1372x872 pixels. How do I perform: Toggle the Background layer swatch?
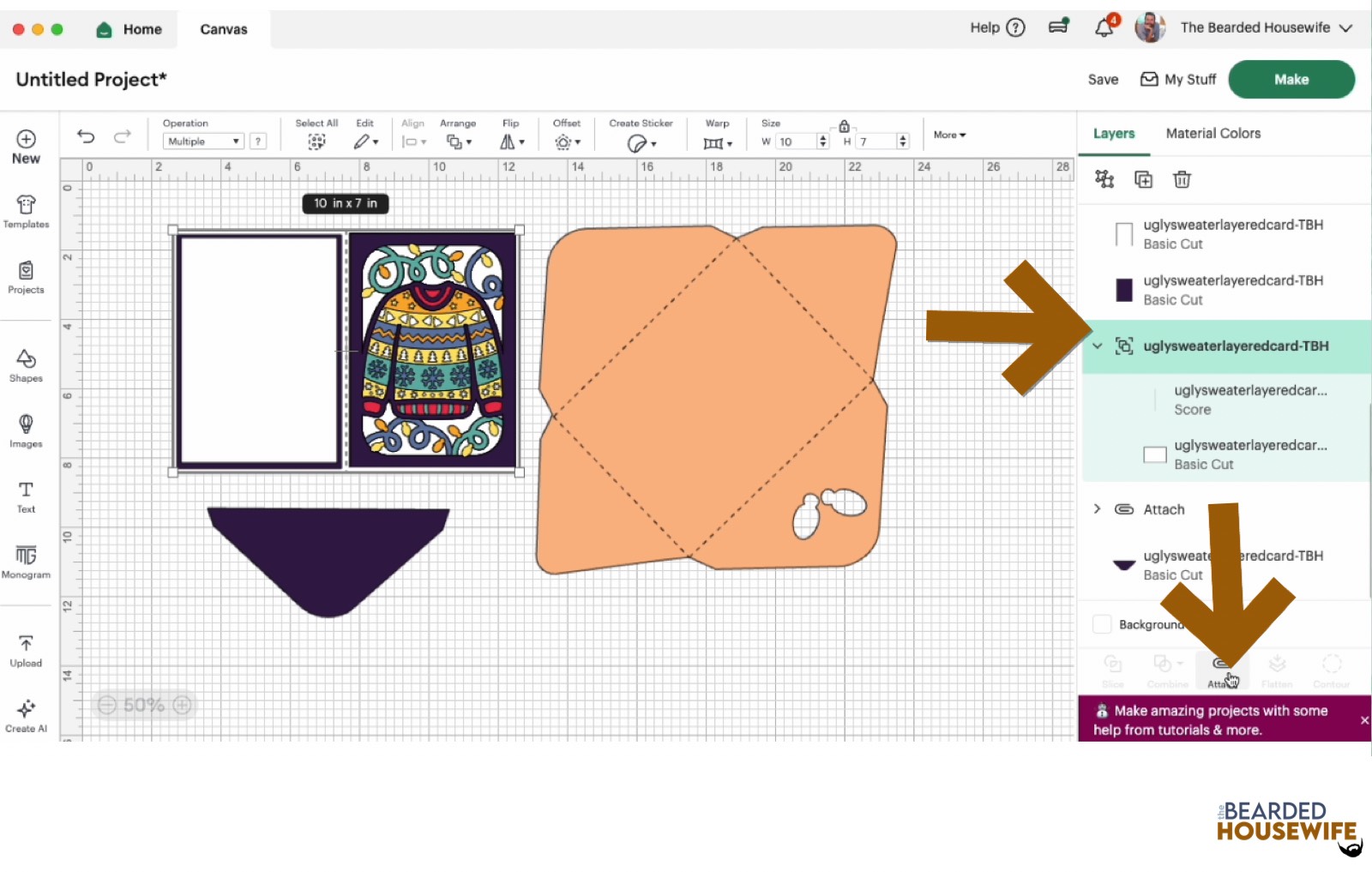pyautogui.click(x=1102, y=624)
